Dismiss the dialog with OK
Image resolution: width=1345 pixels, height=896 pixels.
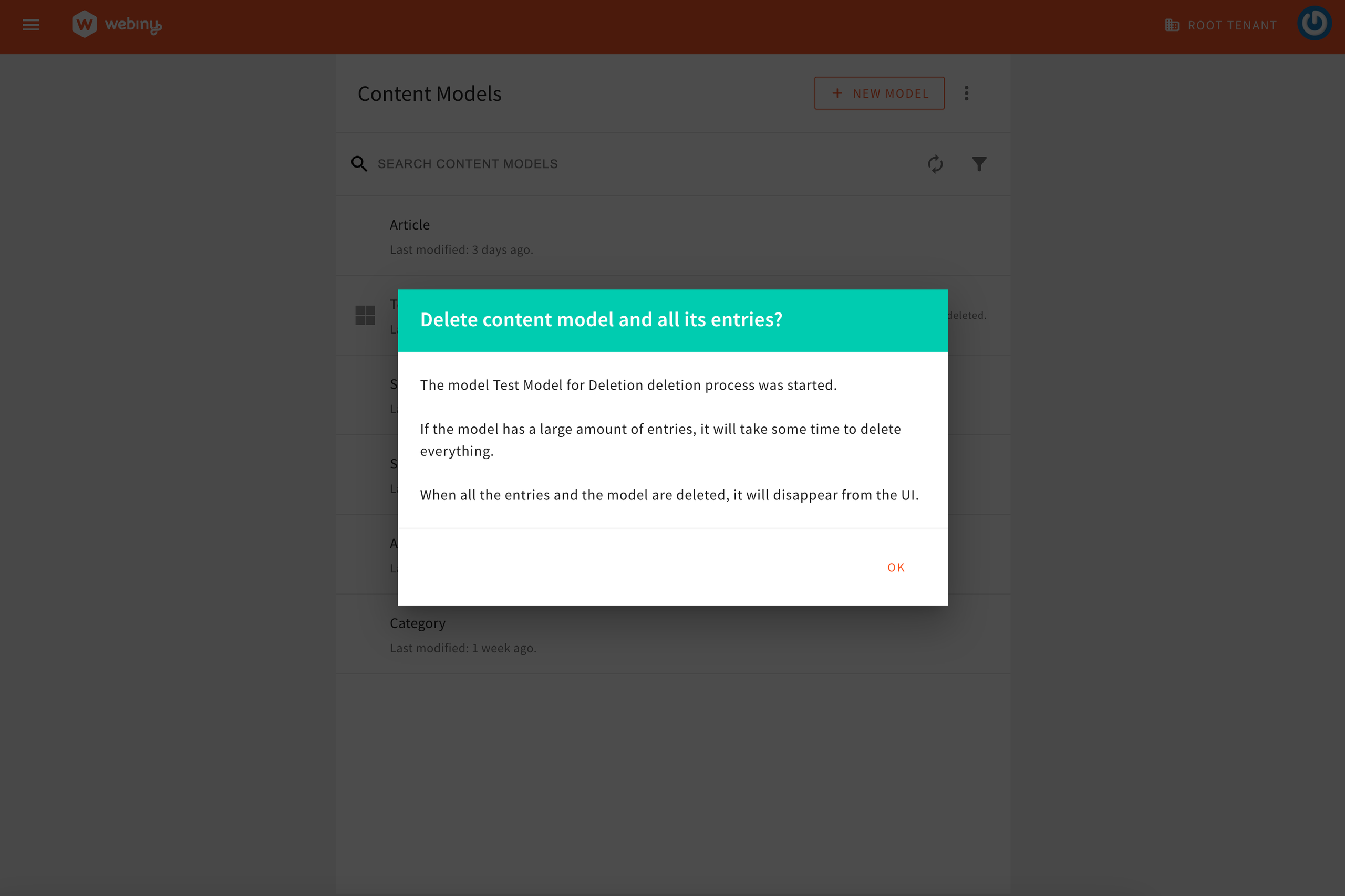[x=896, y=567]
